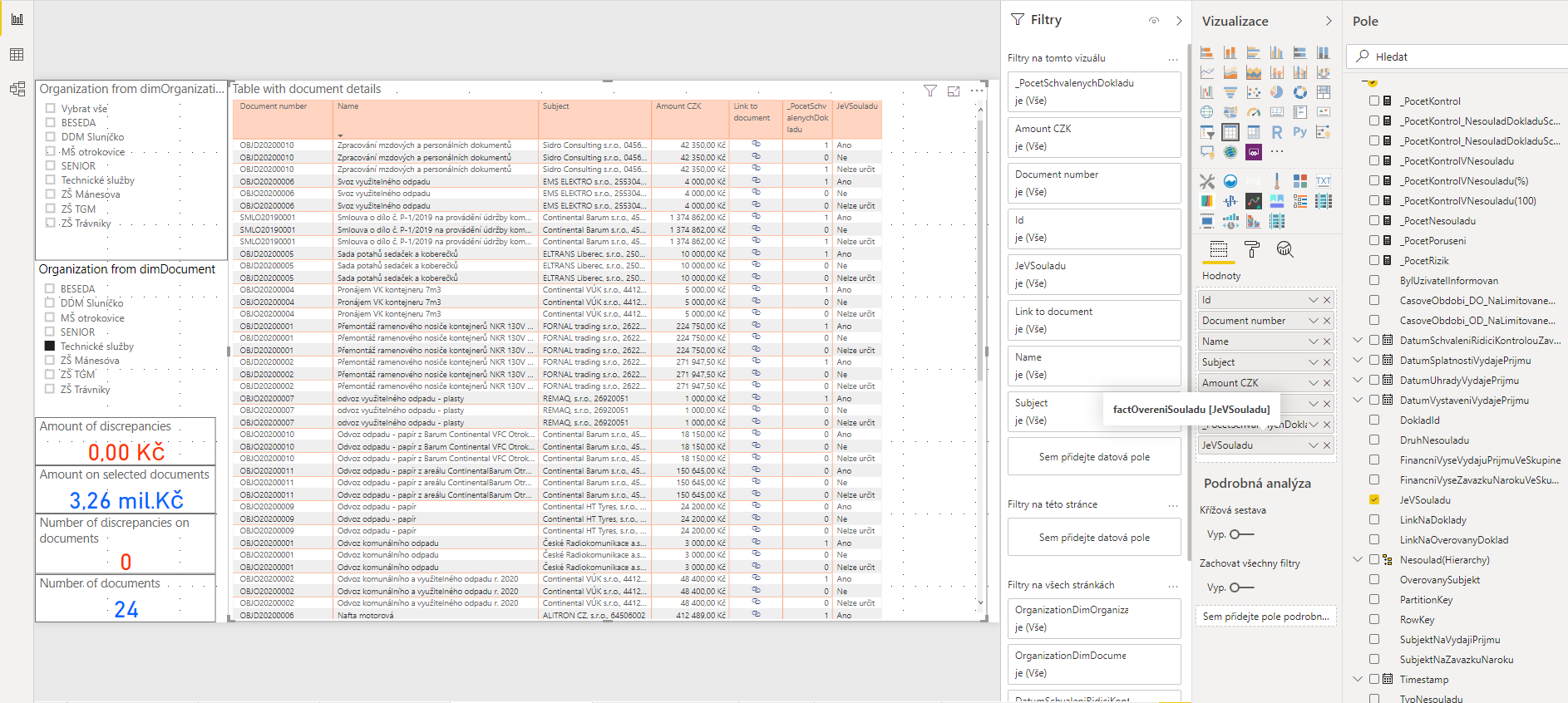Collapse the Filtry pane with chevron

click(x=1179, y=21)
